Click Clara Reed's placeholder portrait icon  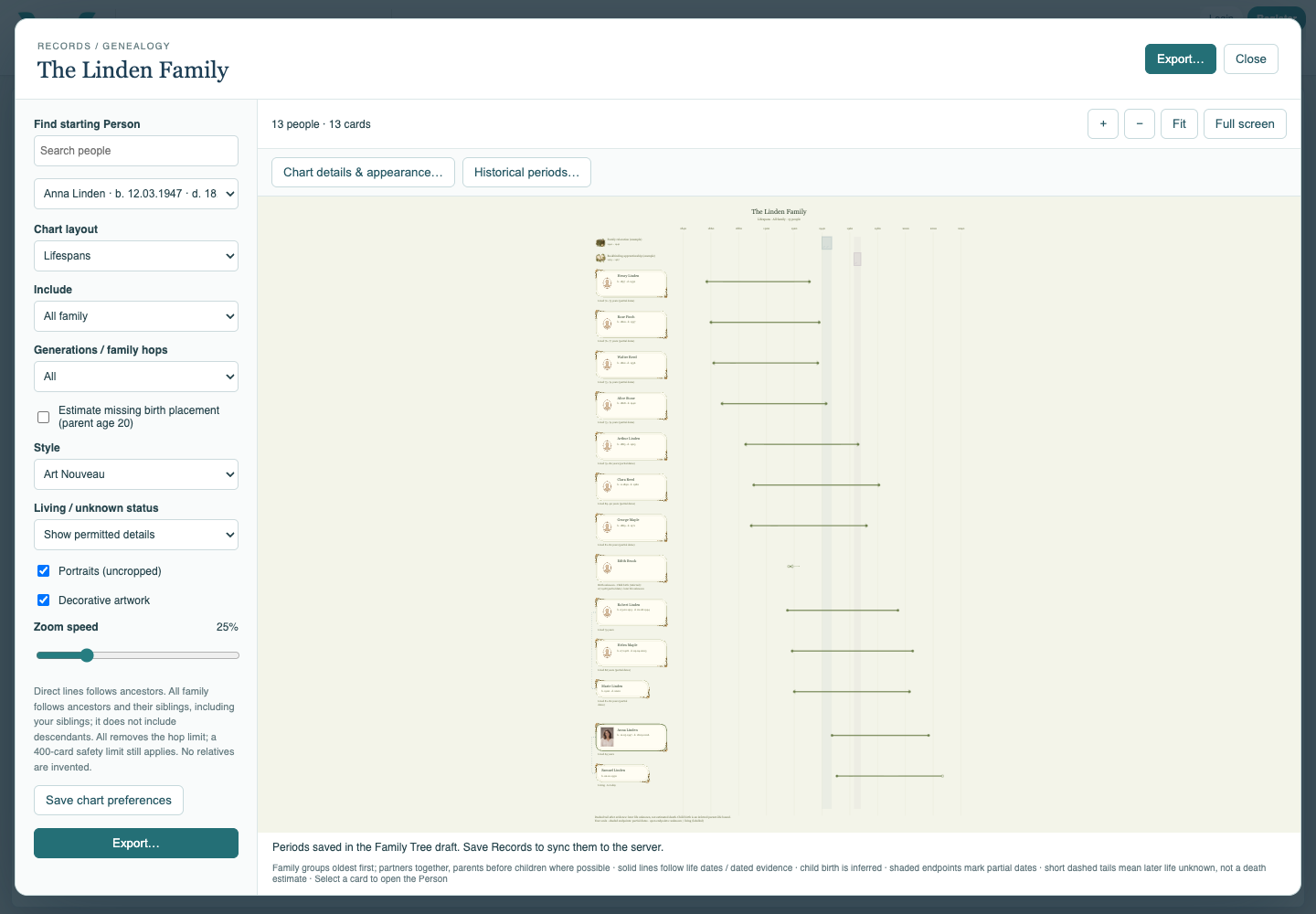(607, 486)
